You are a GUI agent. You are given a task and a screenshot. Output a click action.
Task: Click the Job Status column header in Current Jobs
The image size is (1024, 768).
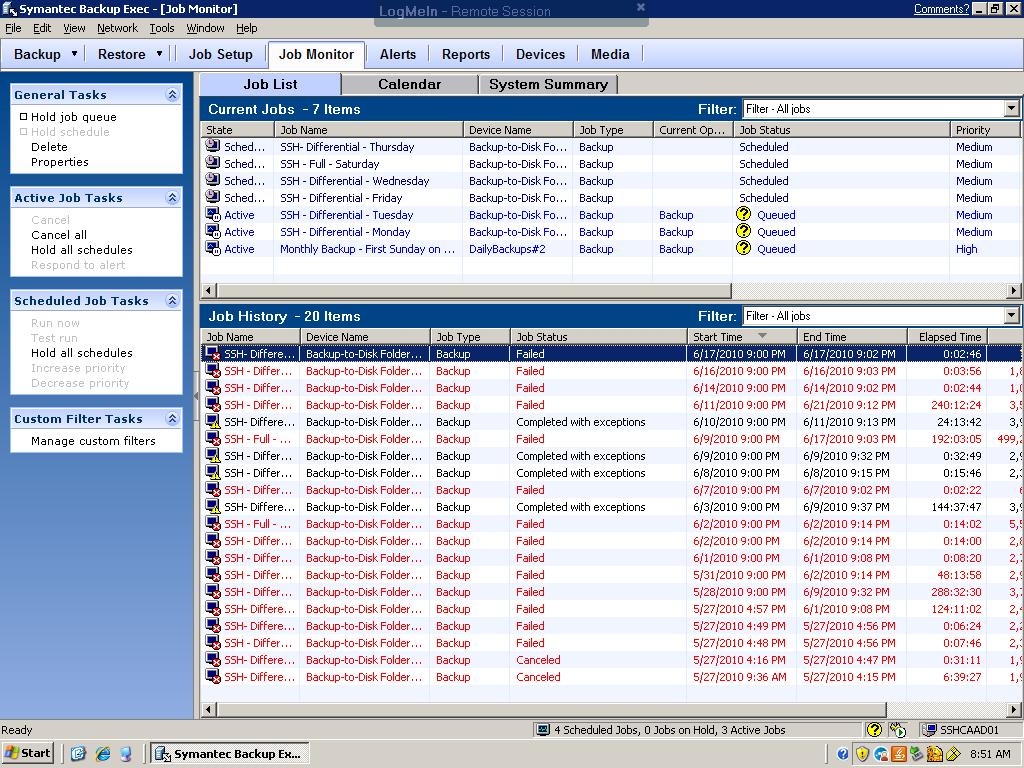click(x=842, y=129)
